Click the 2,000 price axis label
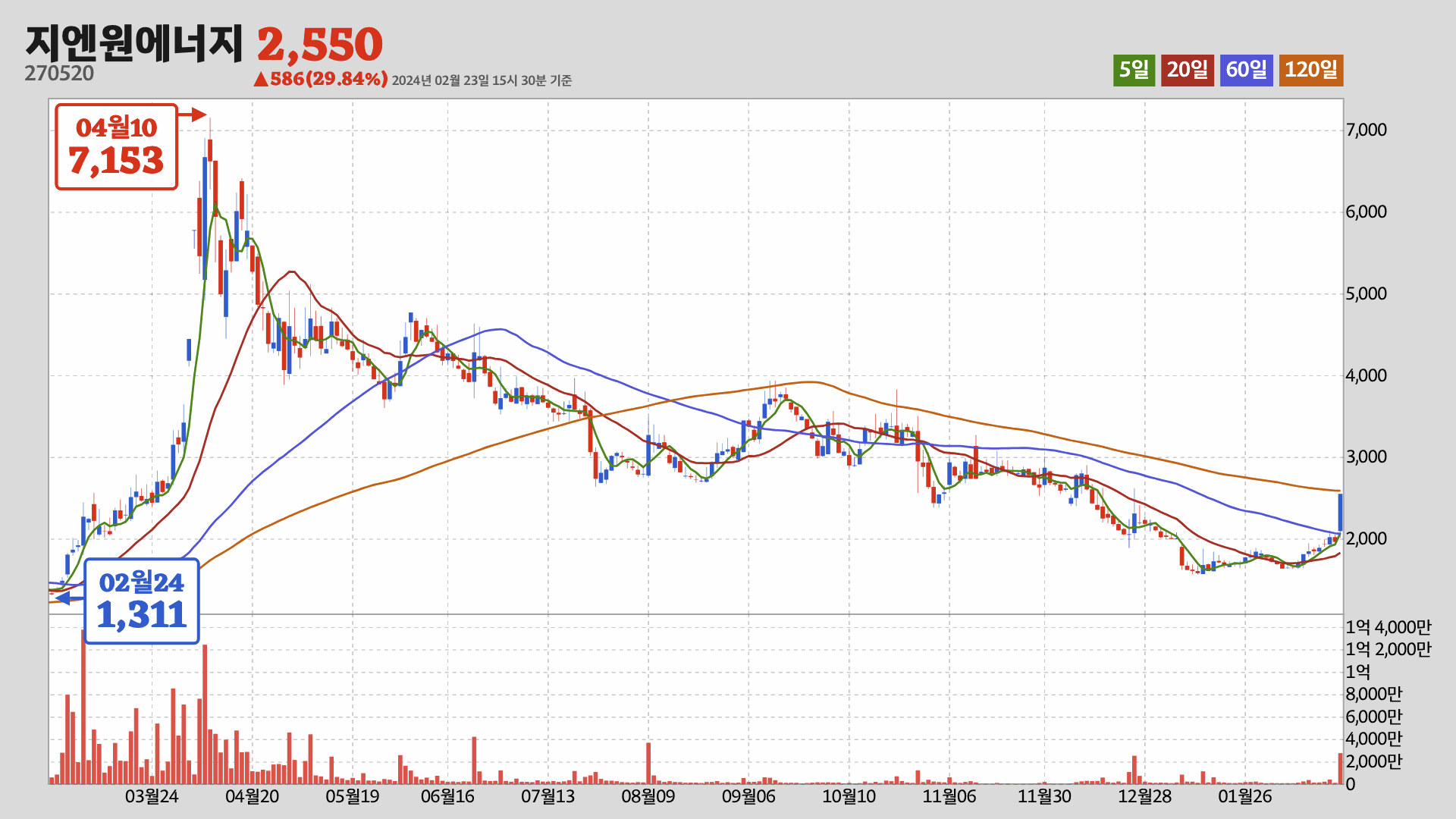Screen dimensions: 1456x819 [1366, 539]
